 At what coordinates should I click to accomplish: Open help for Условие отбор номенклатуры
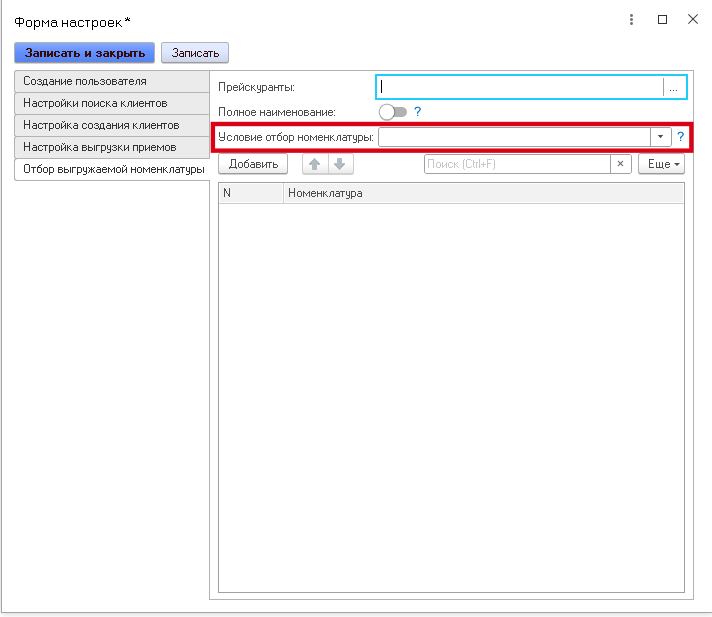[x=680, y=137]
